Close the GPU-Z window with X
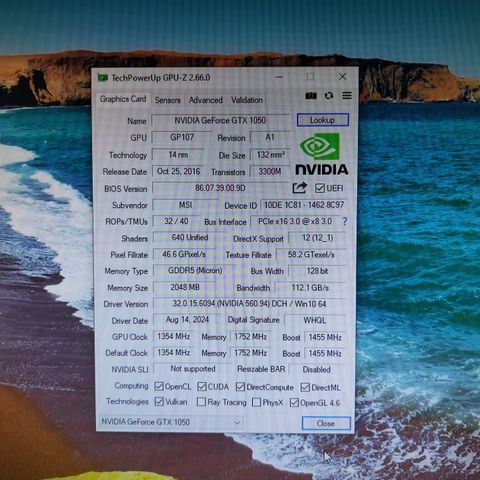480x480 pixels. 342,77
